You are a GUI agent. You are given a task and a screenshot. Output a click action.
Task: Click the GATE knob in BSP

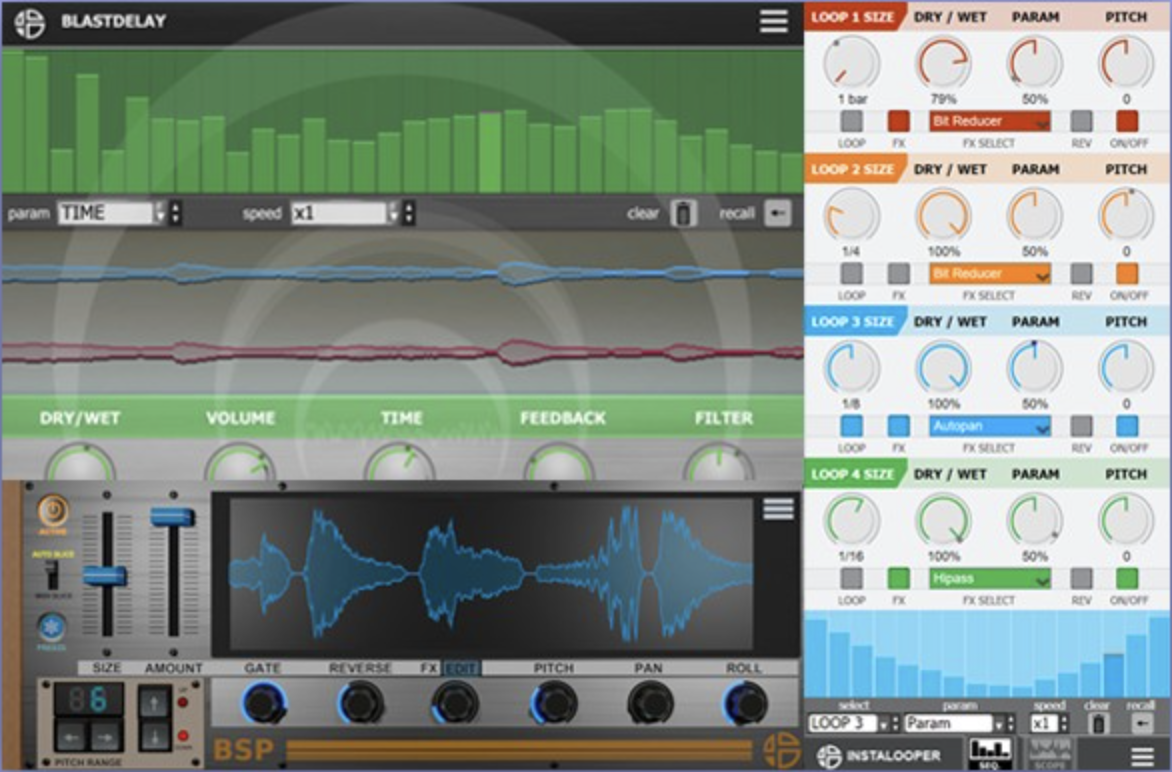click(263, 704)
